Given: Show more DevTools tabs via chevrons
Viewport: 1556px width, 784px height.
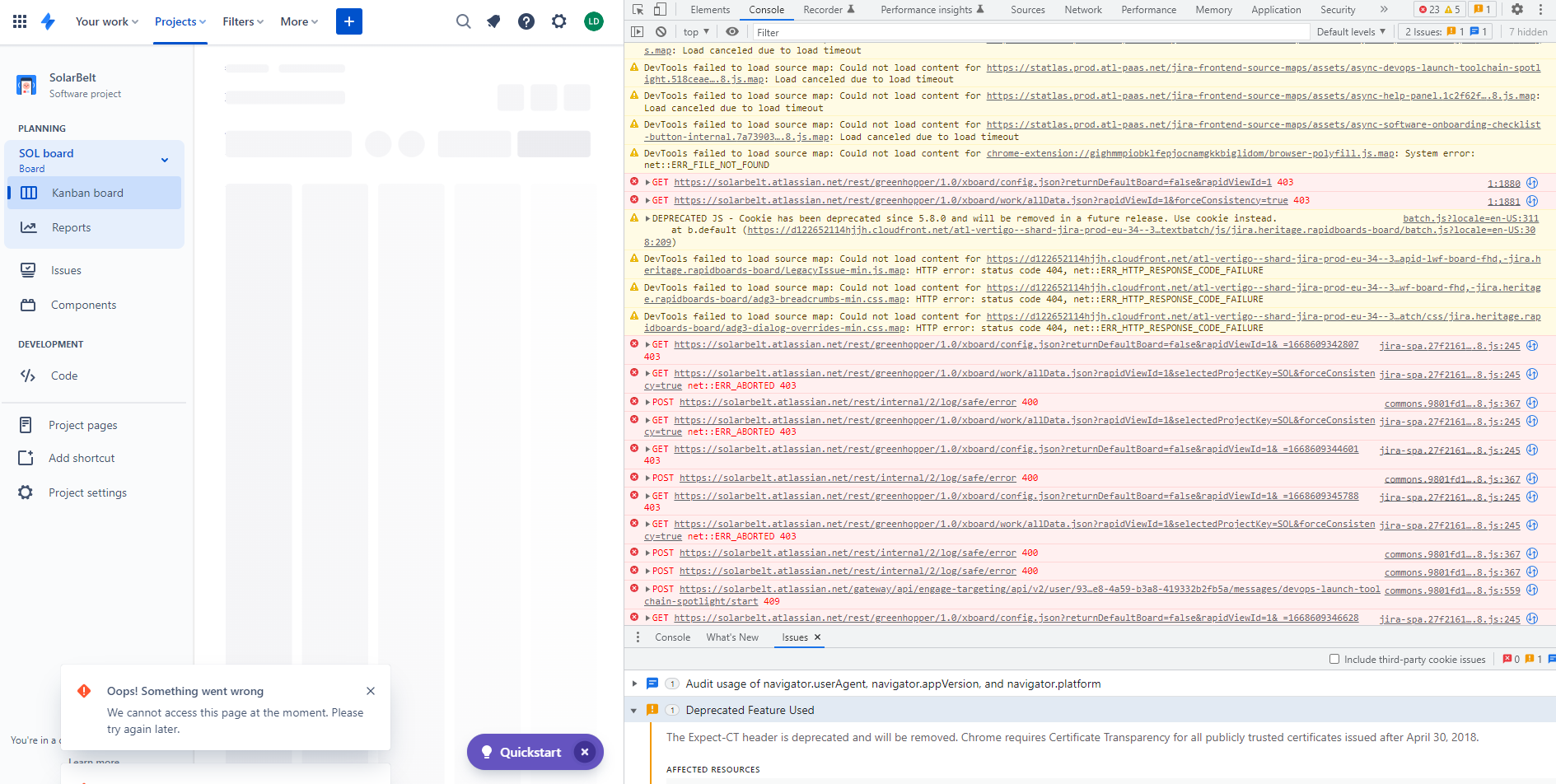Looking at the screenshot, I should pos(1384,10).
